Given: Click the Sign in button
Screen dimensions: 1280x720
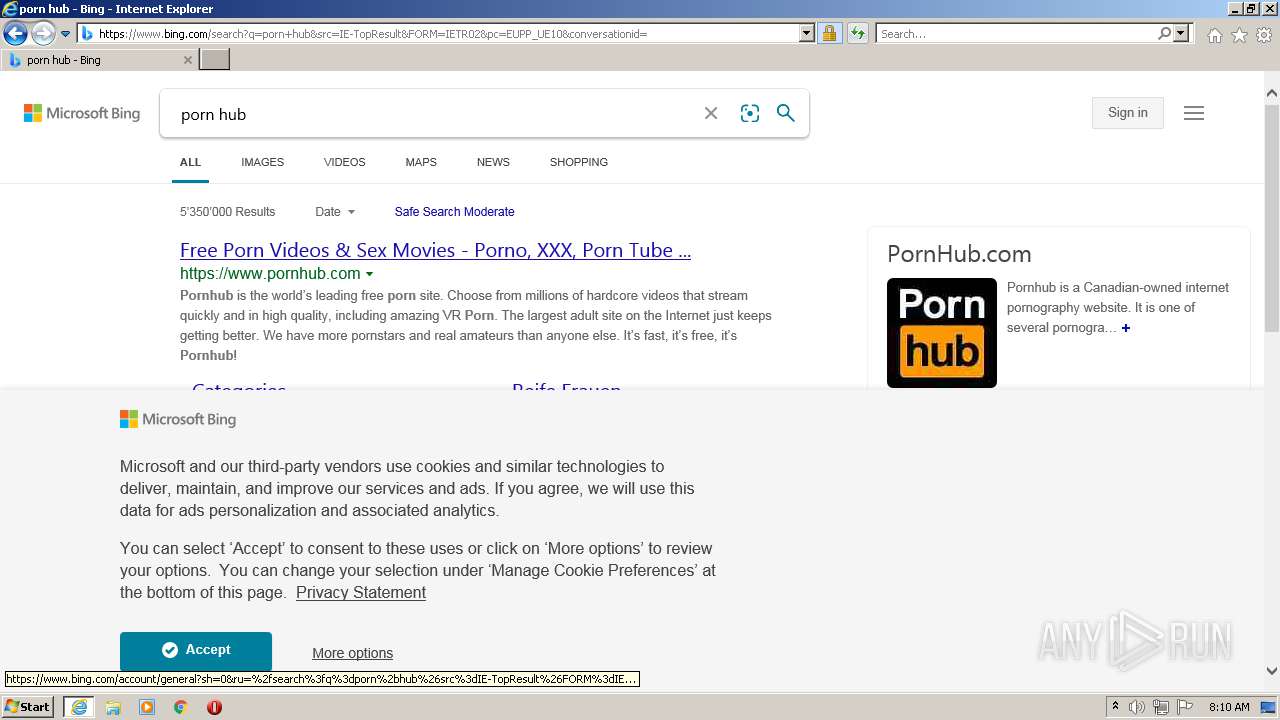Looking at the screenshot, I should (1128, 113).
